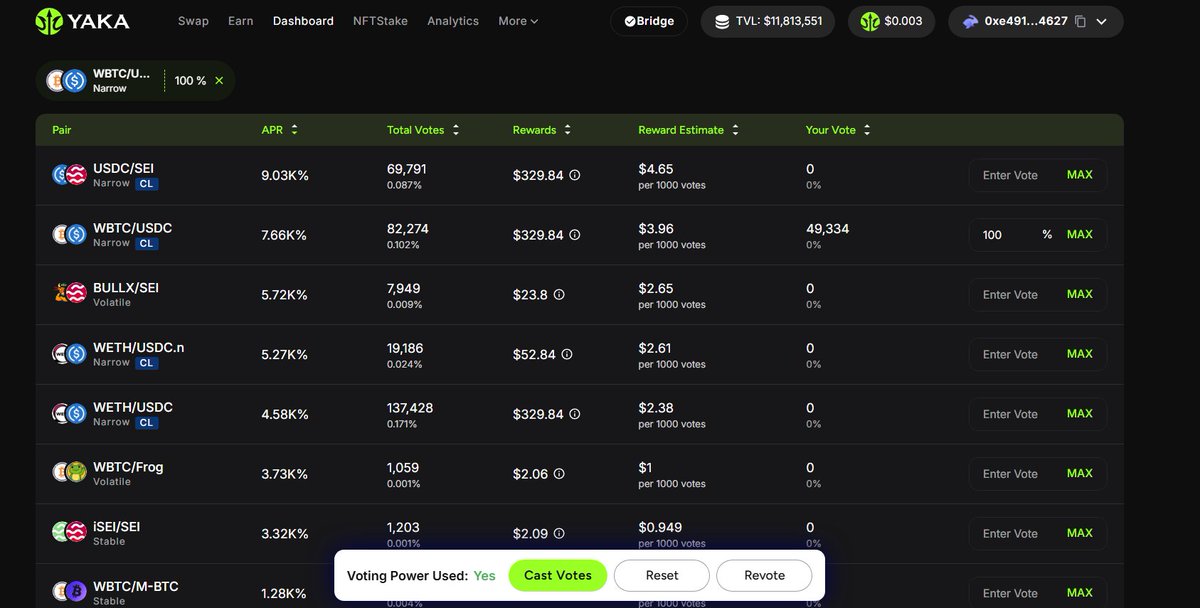Click MAX for WBTC/Frog row
Screen dimensions: 1200x608
pyautogui.click(x=1080, y=473)
